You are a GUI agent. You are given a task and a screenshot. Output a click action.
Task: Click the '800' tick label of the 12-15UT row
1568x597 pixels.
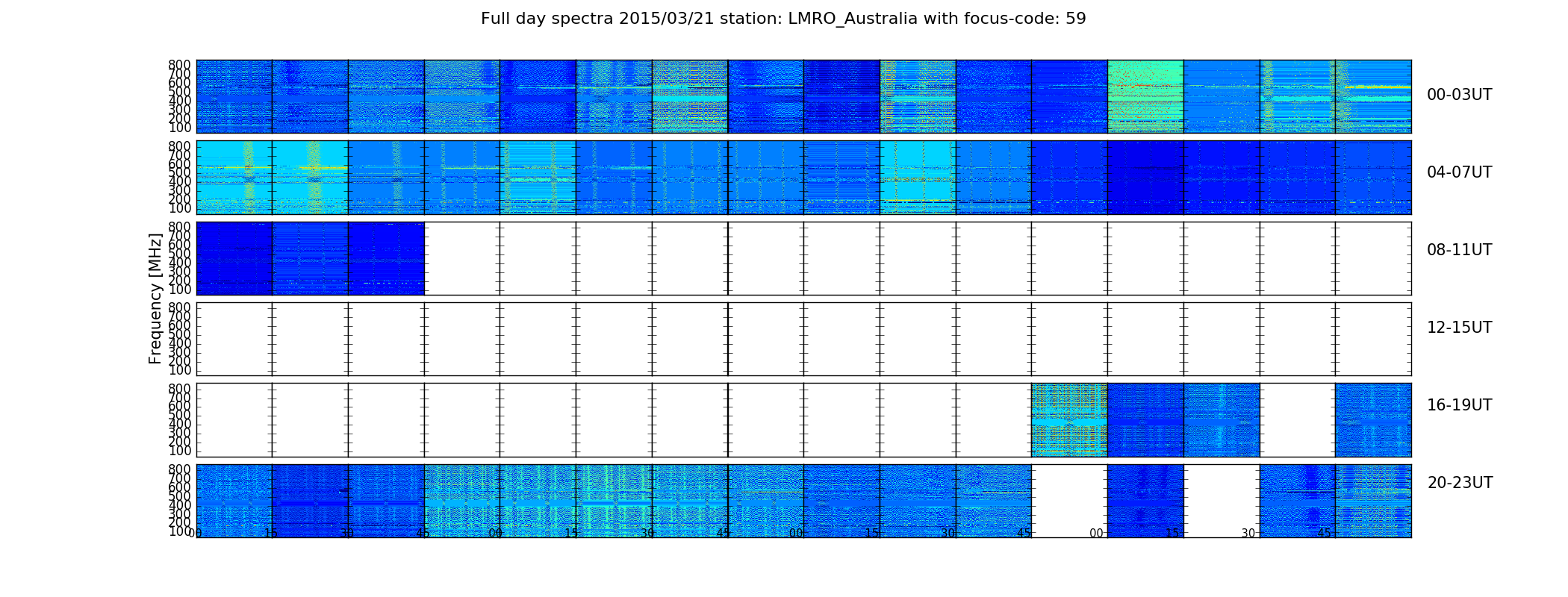(179, 307)
